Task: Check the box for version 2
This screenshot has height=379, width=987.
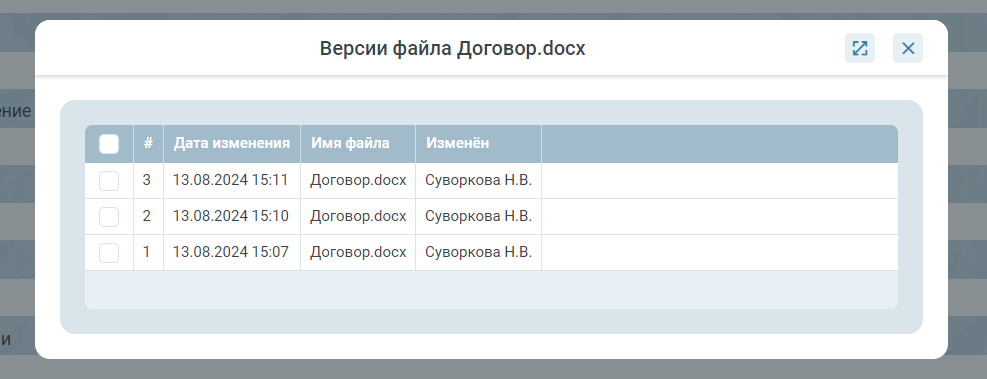Action: tap(109, 217)
